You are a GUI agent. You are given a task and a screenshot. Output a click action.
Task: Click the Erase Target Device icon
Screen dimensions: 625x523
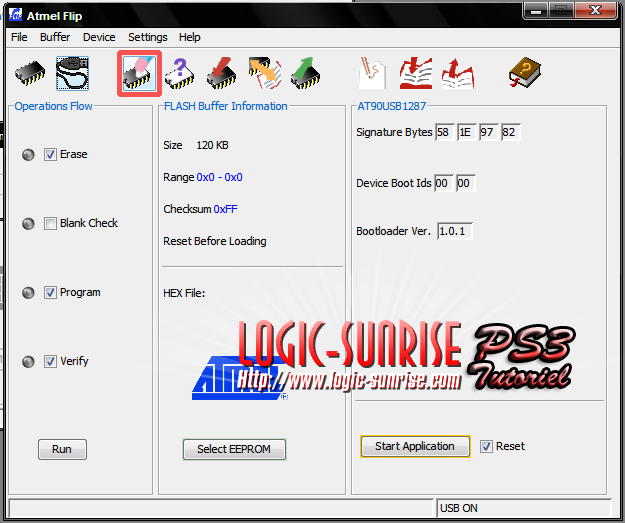(139, 73)
